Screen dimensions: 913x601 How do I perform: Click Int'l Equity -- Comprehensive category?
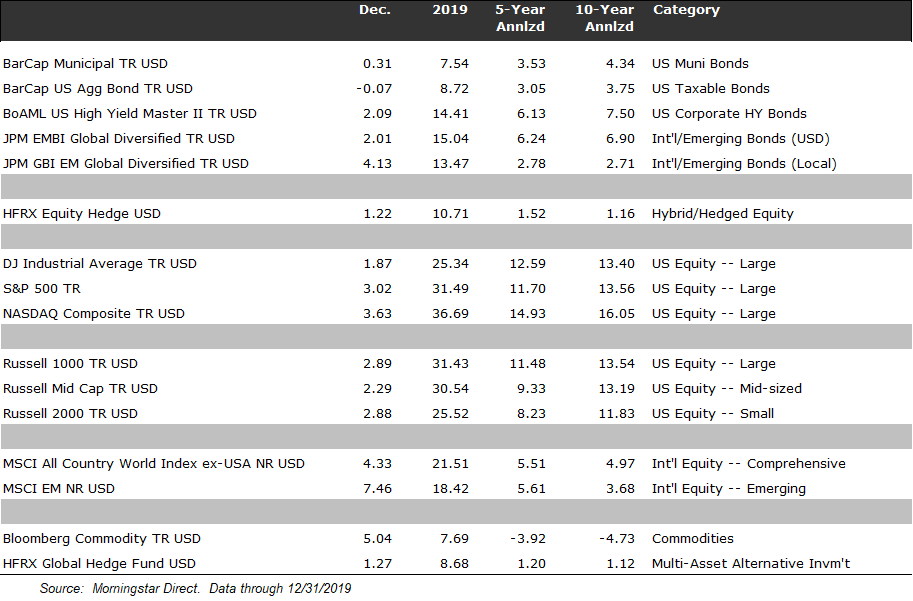coord(749,464)
